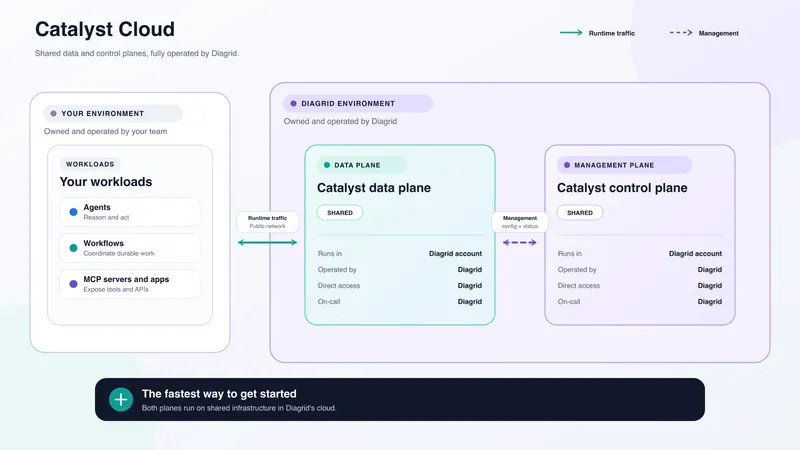This screenshot has width=800, height=450.
Task: Click Both planes run on shared infrastructure text
Action: pos(239,408)
